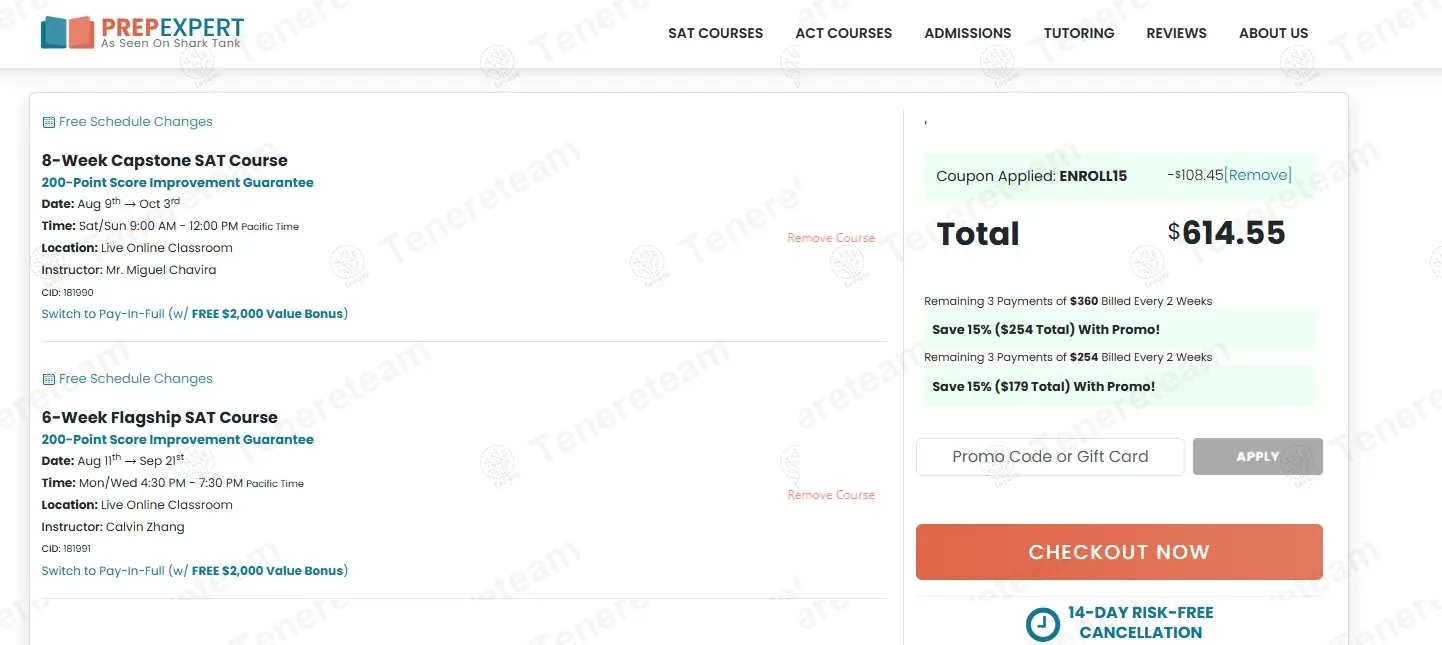The width and height of the screenshot is (1442, 645).
Task: Switch Flagship course to Pay-In-Full
Action: click(194, 571)
